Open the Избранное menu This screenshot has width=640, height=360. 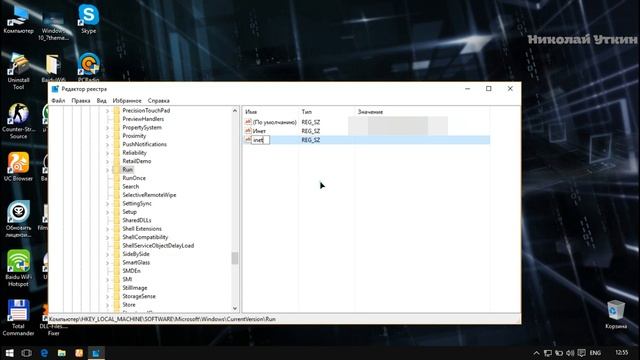[127, 100]
